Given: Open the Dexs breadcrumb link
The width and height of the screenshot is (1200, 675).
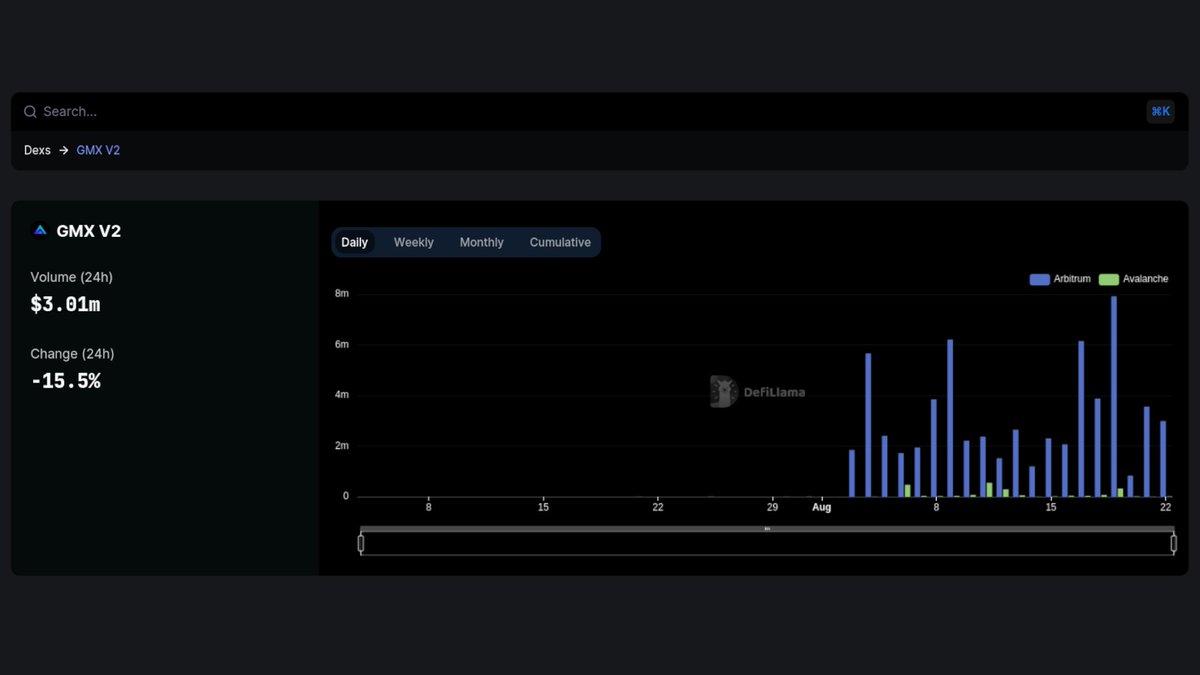Looking at the screenshot, I should click(x=37, y=150).
